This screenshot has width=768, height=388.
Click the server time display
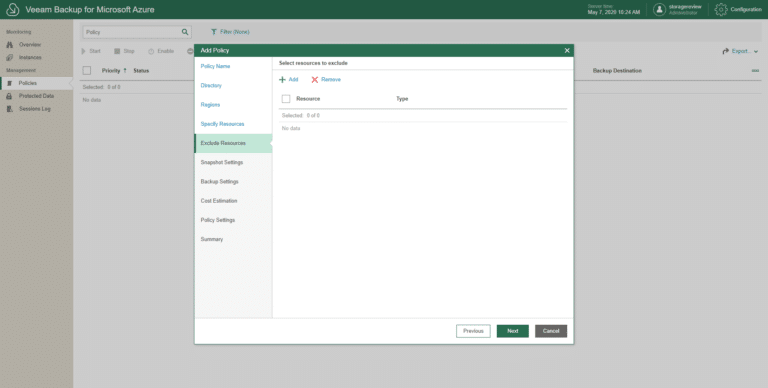point(614,9)
